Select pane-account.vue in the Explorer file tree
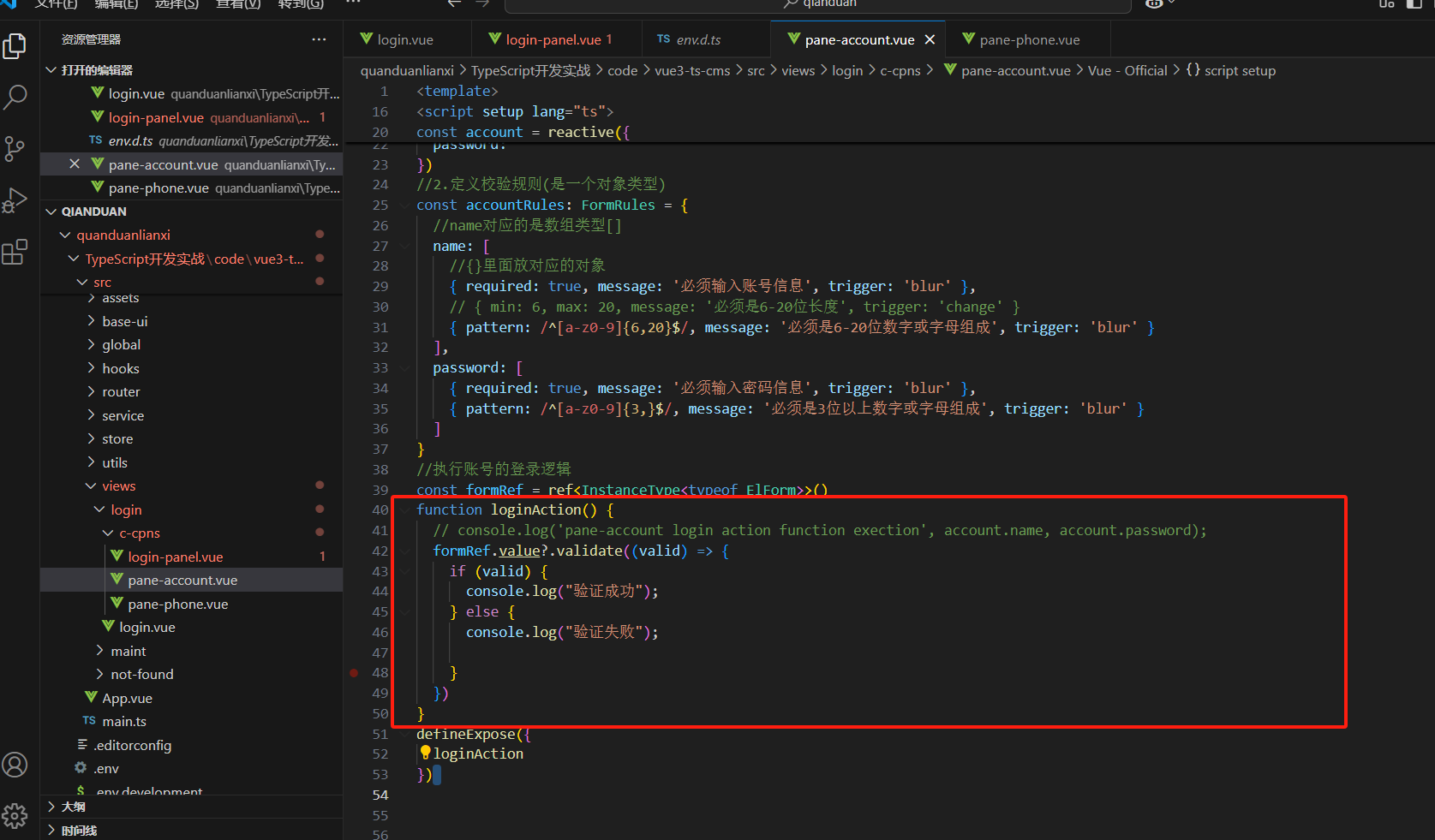 pos(191,581)
